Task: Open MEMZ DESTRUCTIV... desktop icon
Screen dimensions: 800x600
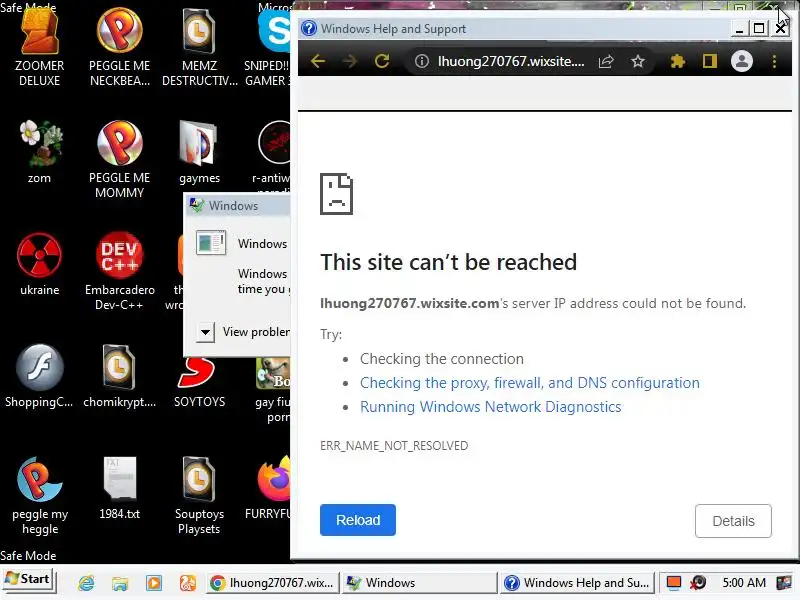Action: (199, 47)
